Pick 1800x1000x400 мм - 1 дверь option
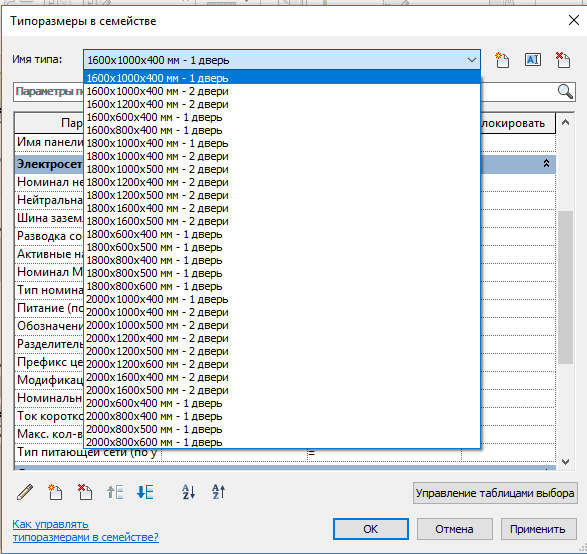 [x=282, y=143]
